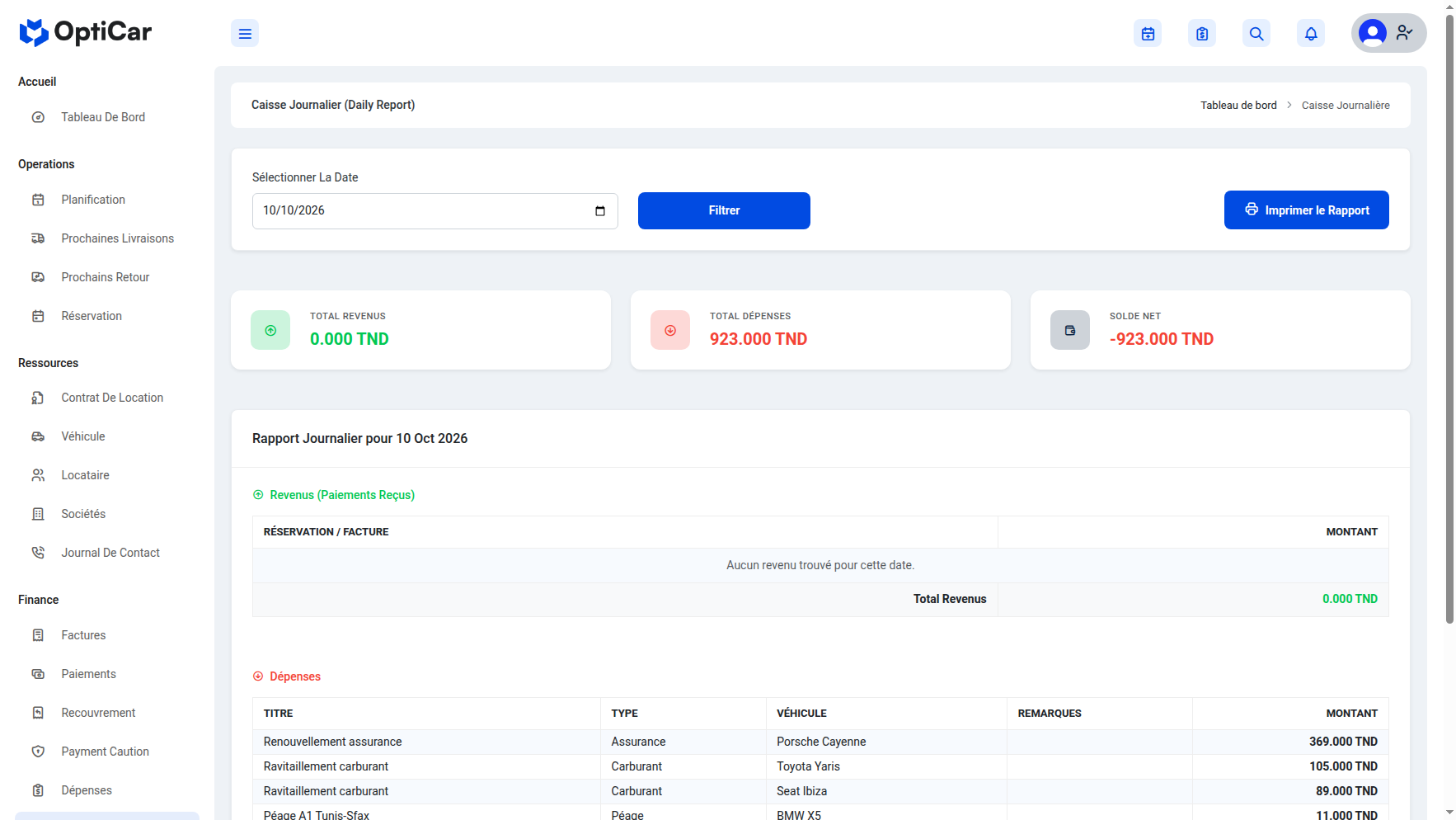Click the 369.000 TND amount

pyautogui.click(x=1343, y=742)
